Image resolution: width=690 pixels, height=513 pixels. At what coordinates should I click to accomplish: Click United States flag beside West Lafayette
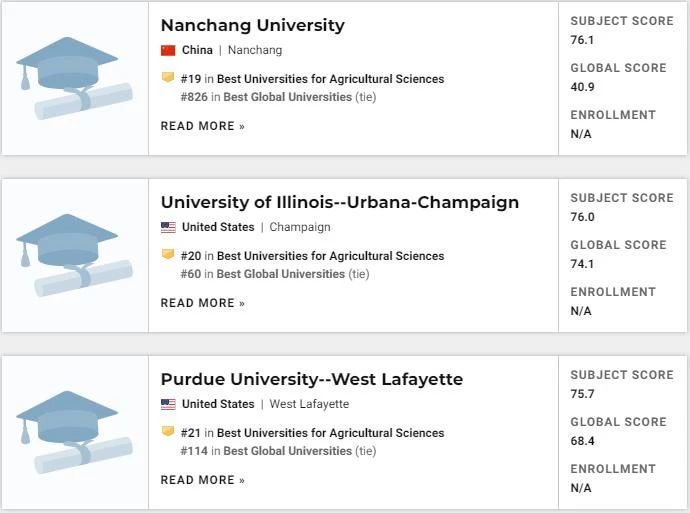pyautogui.click(x=168, y=404)
